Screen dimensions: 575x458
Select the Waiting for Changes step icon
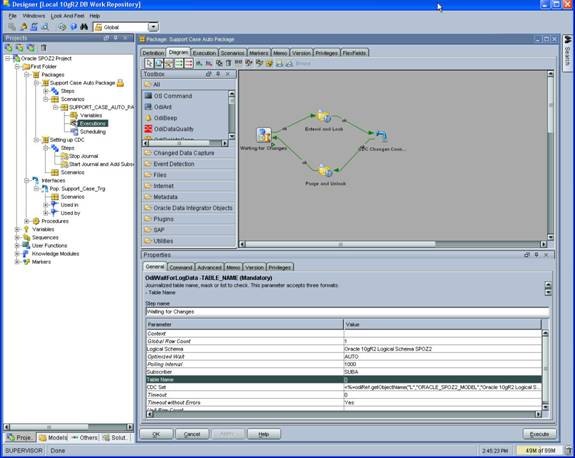pos(264,135)
